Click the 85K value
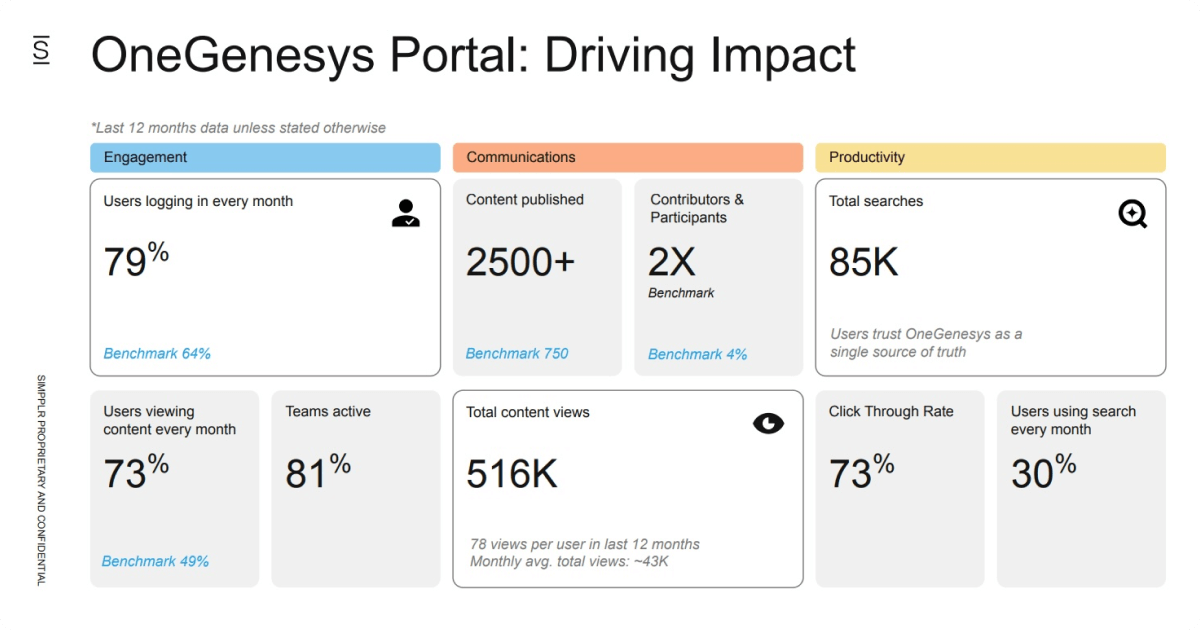 (x=864, y=262)
